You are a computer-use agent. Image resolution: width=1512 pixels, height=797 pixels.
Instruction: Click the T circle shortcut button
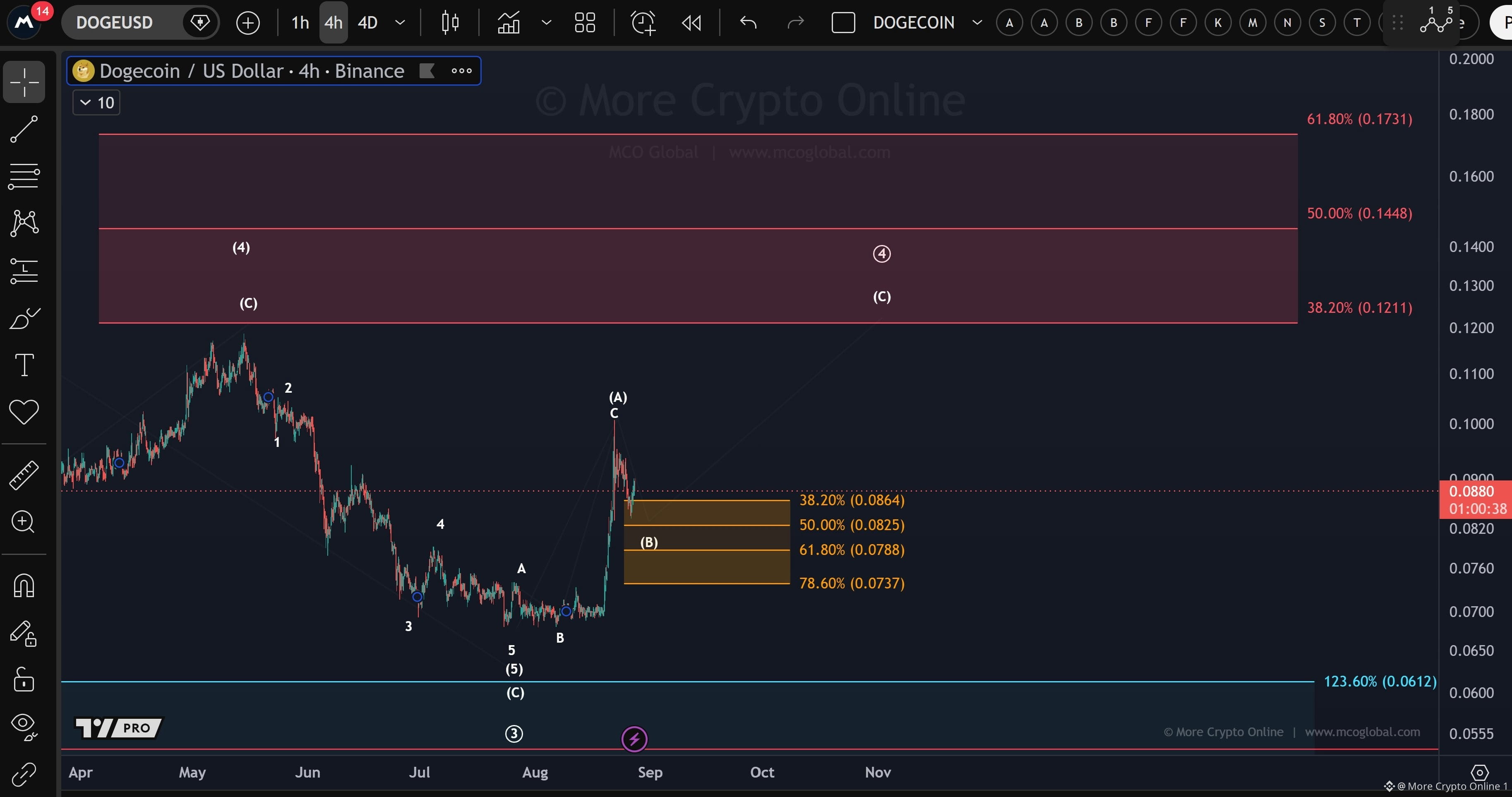click(x=1356, y=23)
